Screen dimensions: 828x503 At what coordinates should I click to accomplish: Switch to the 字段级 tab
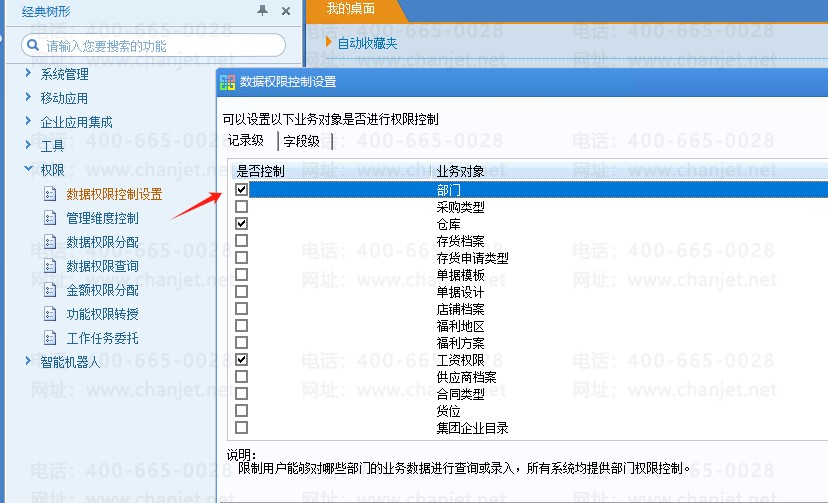(301, 141)
